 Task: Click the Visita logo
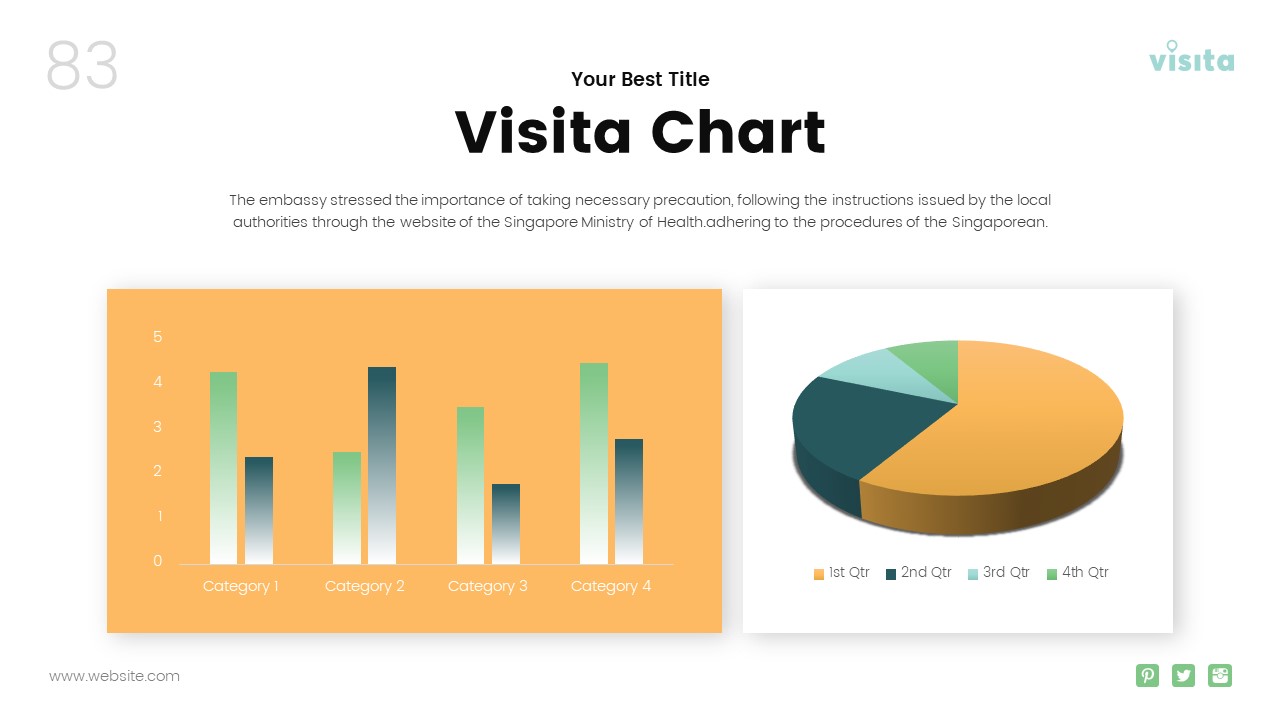pos(1191,58)
